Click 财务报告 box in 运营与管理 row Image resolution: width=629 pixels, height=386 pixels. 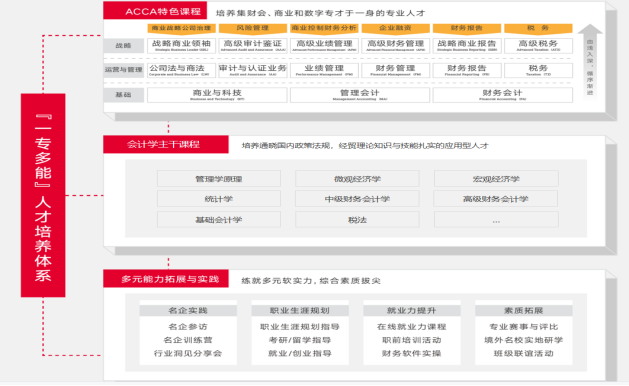tap(467, 70)
